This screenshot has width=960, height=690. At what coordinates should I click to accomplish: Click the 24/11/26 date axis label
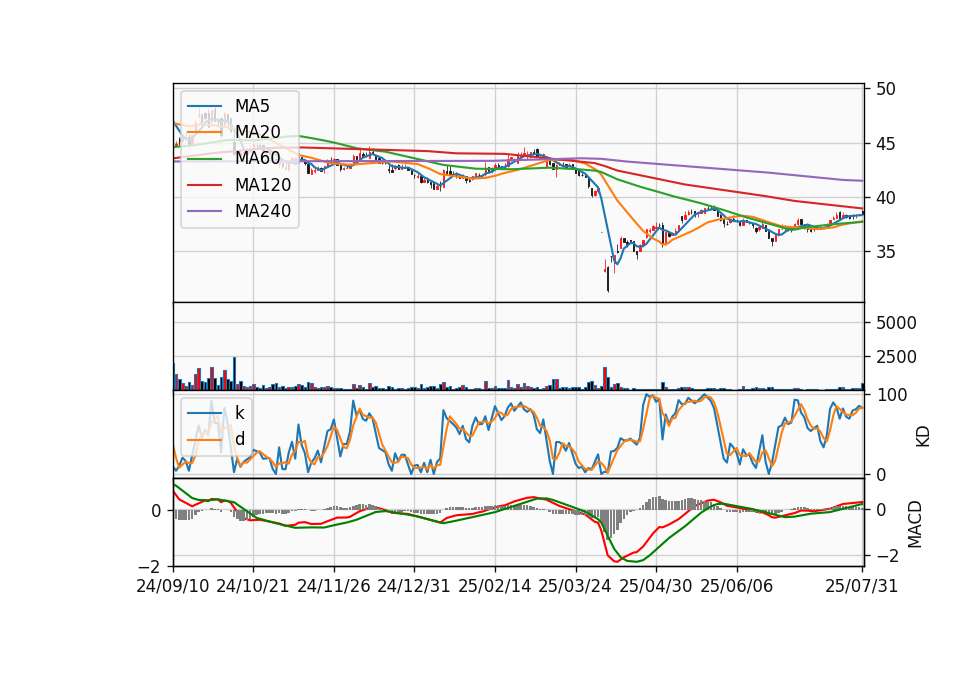334,586
